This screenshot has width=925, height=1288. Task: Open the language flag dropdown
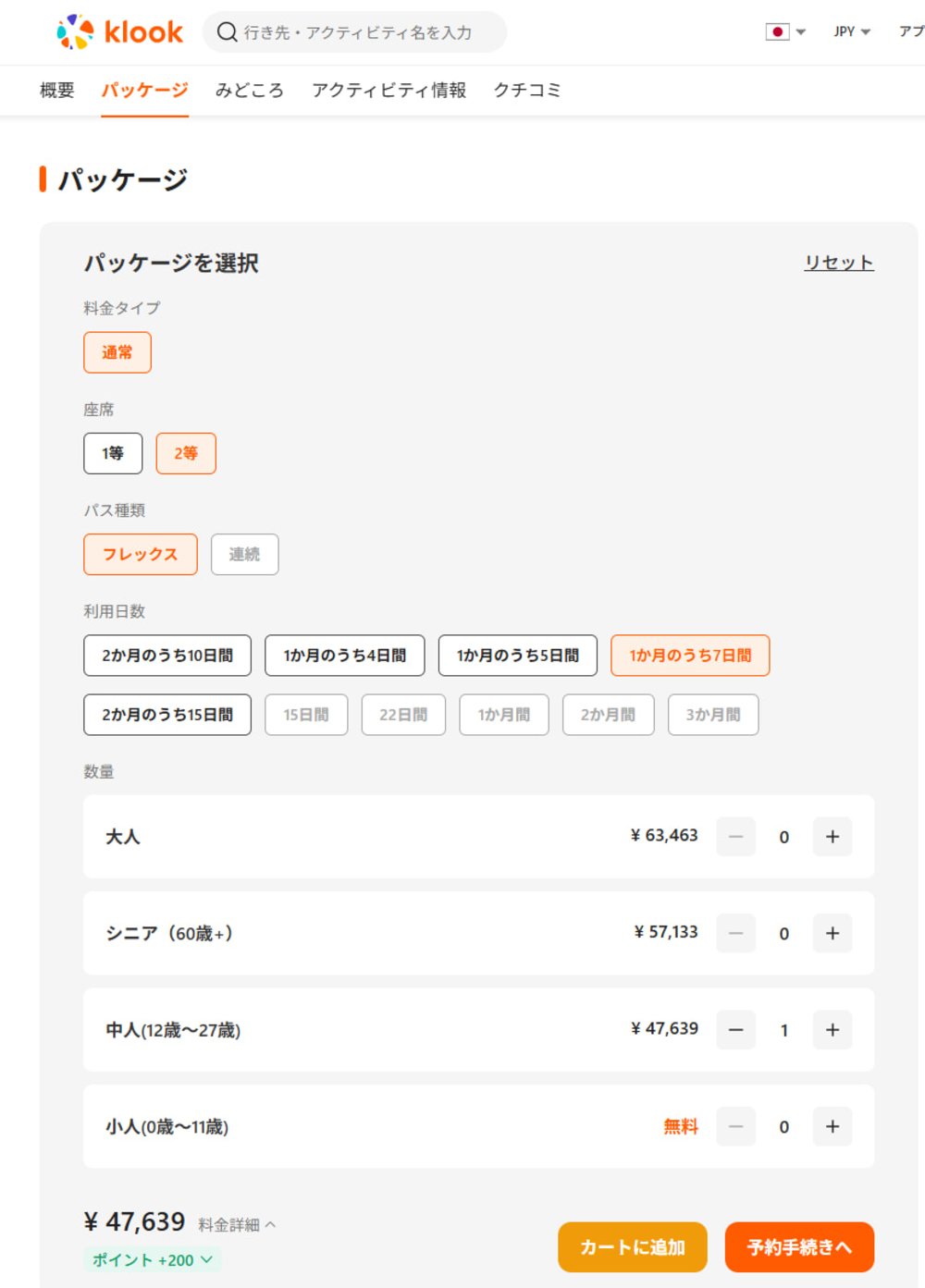782,31
